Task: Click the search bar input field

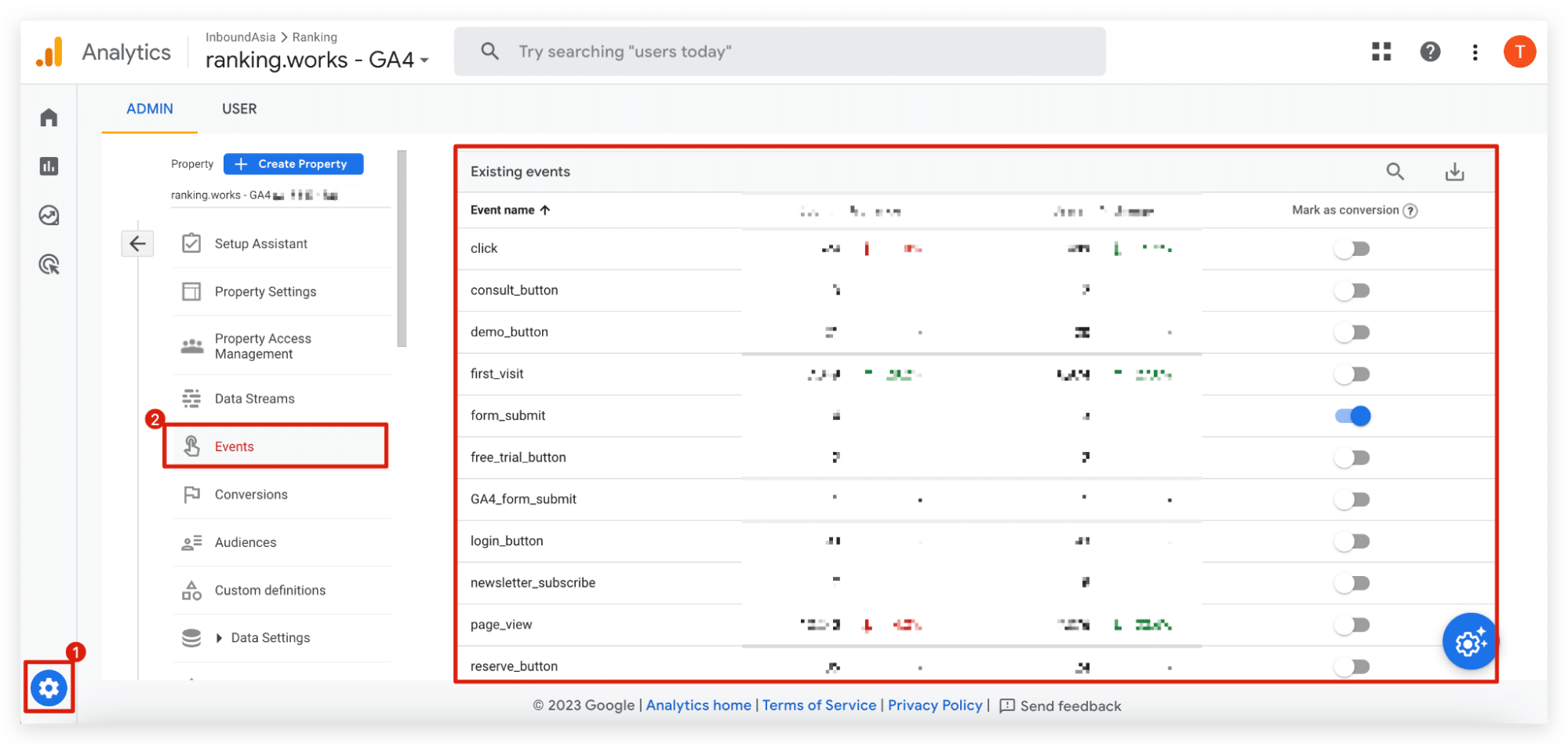Action: coord(780,52)
